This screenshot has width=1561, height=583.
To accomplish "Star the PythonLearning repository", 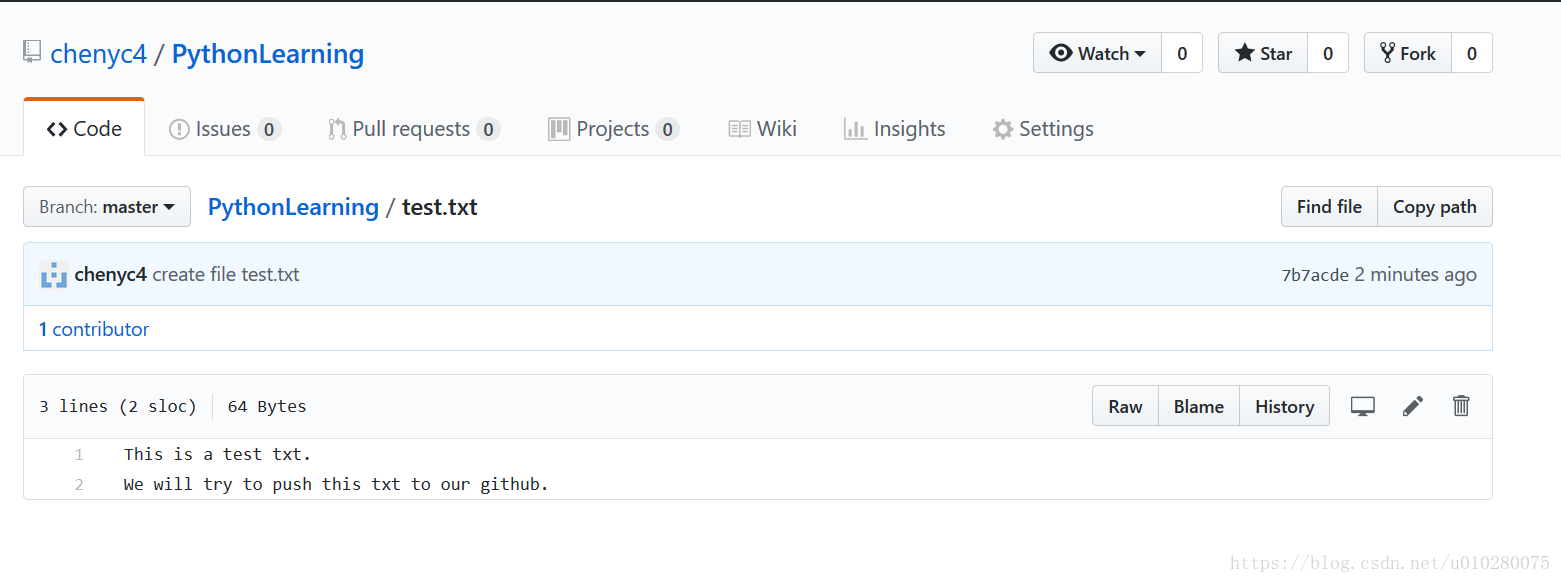I will pyautogui.click(x=1263, y=53).
